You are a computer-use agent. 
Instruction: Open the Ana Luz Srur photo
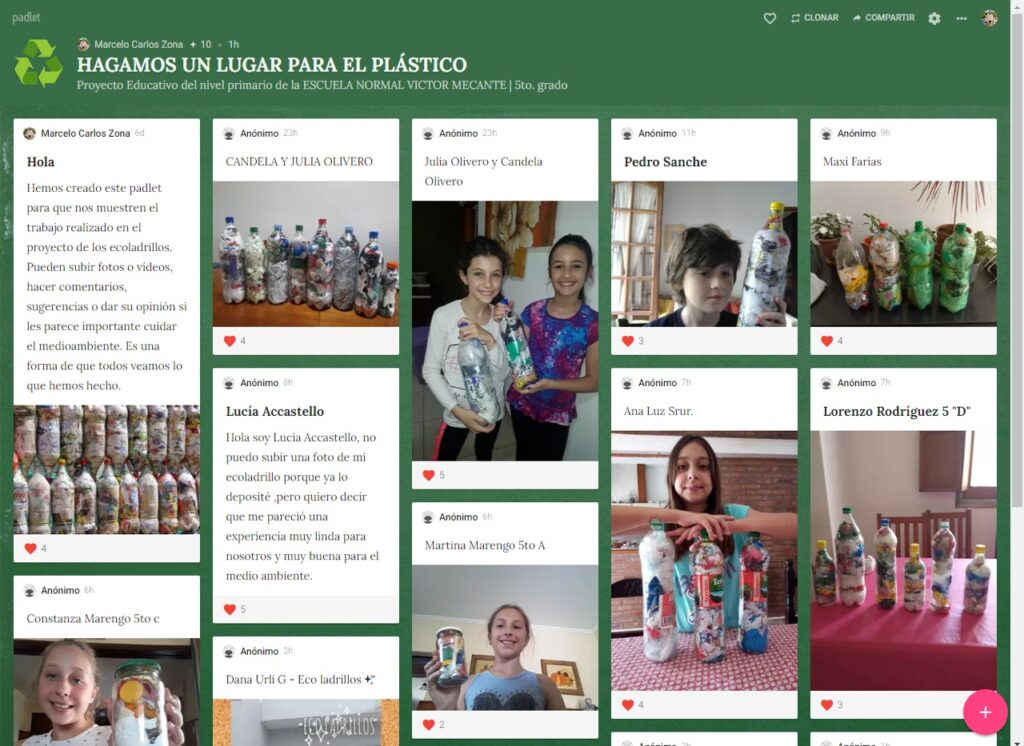click(704, 560)
